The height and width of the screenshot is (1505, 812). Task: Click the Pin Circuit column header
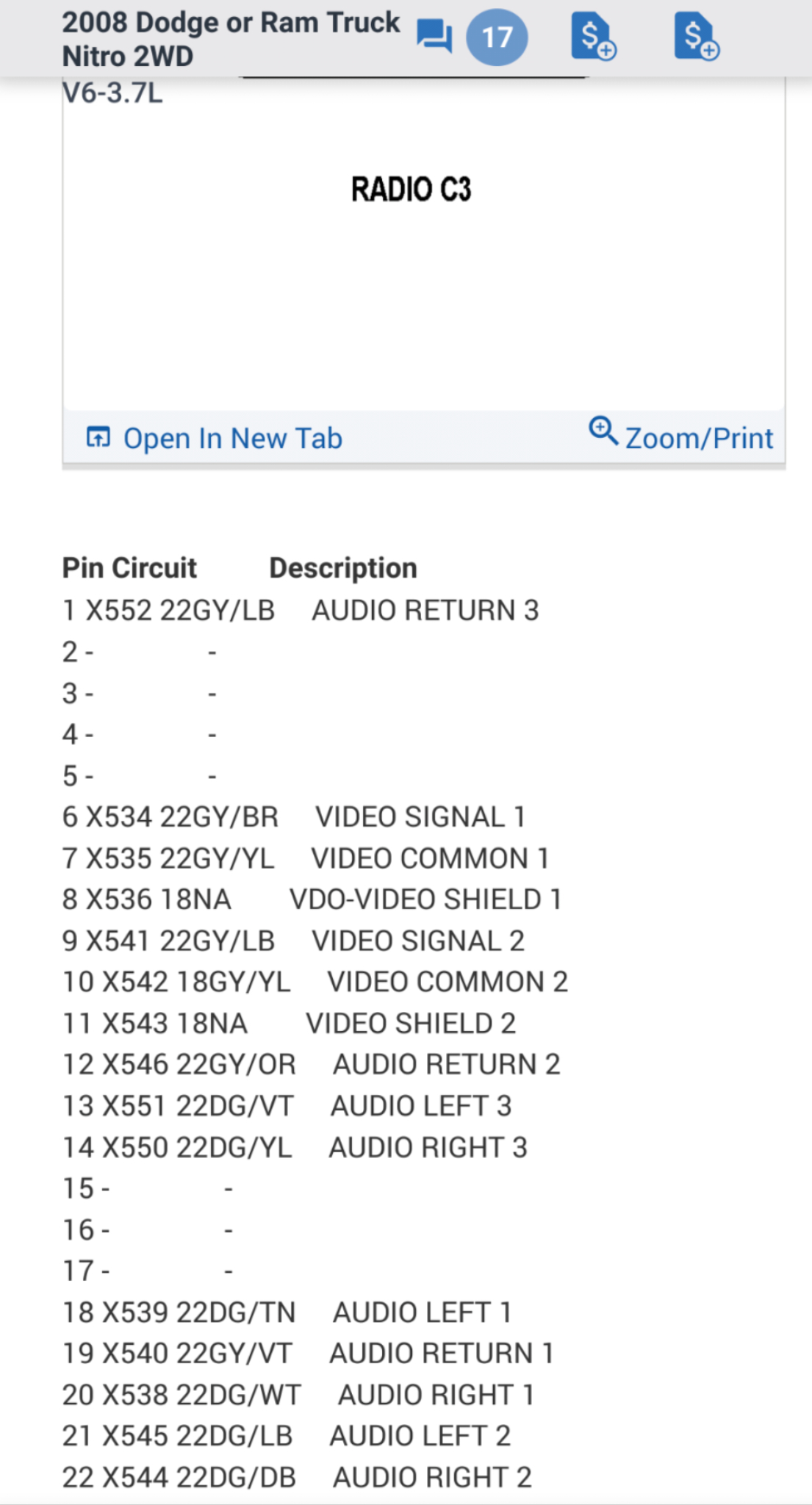pos(129,568)
